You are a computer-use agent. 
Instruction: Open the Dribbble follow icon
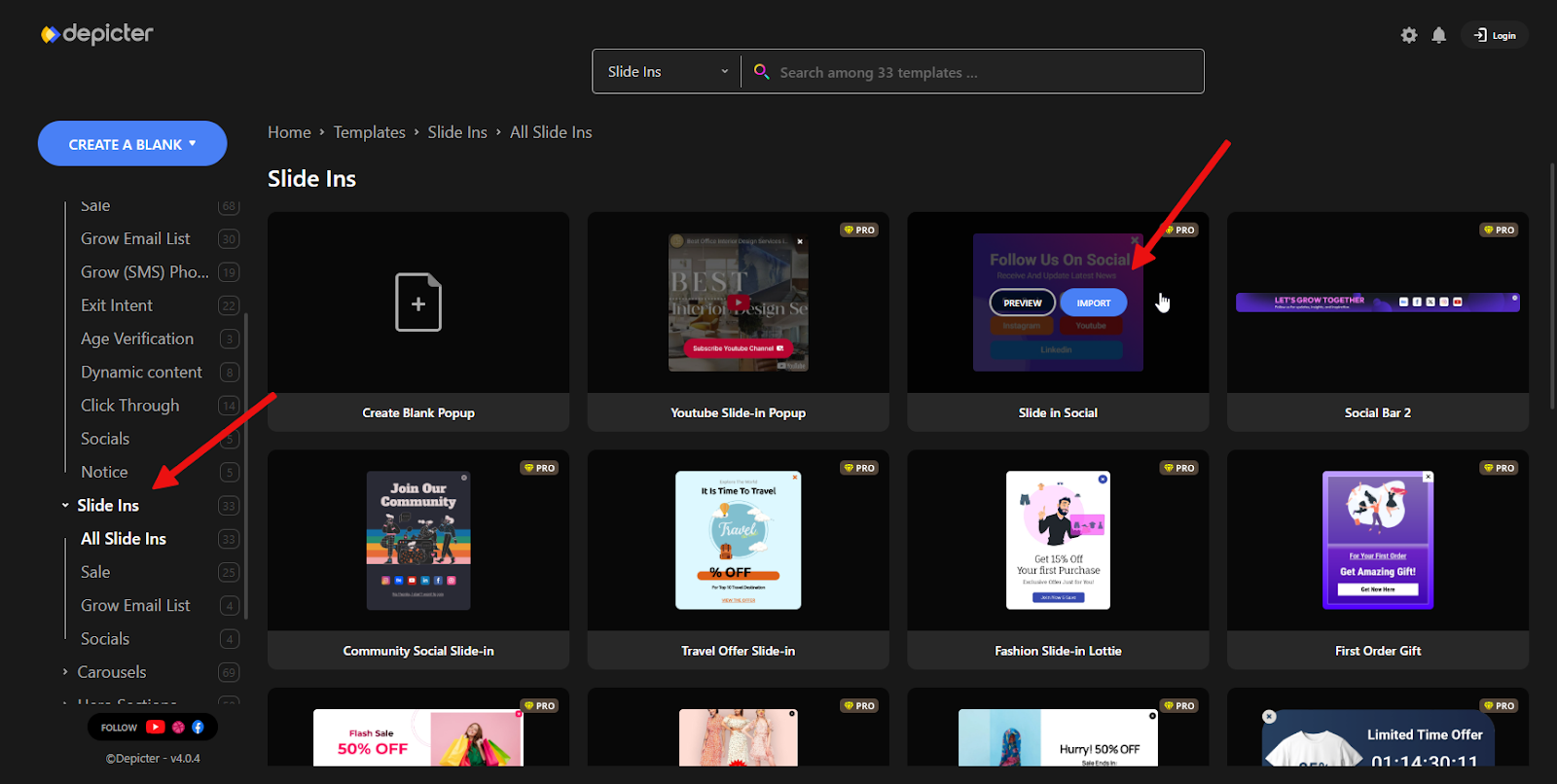click(x=178, y=727)
